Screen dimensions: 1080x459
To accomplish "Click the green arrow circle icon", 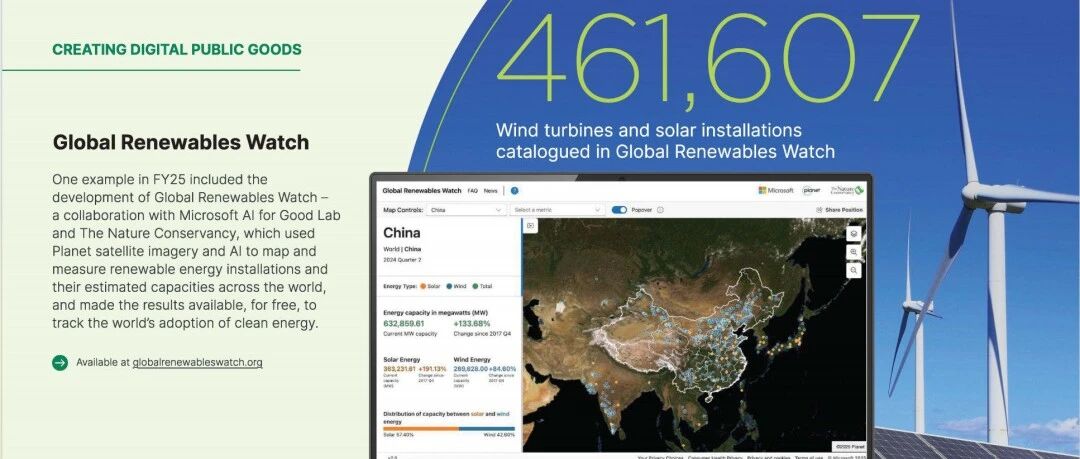I will tap(60, 363).
